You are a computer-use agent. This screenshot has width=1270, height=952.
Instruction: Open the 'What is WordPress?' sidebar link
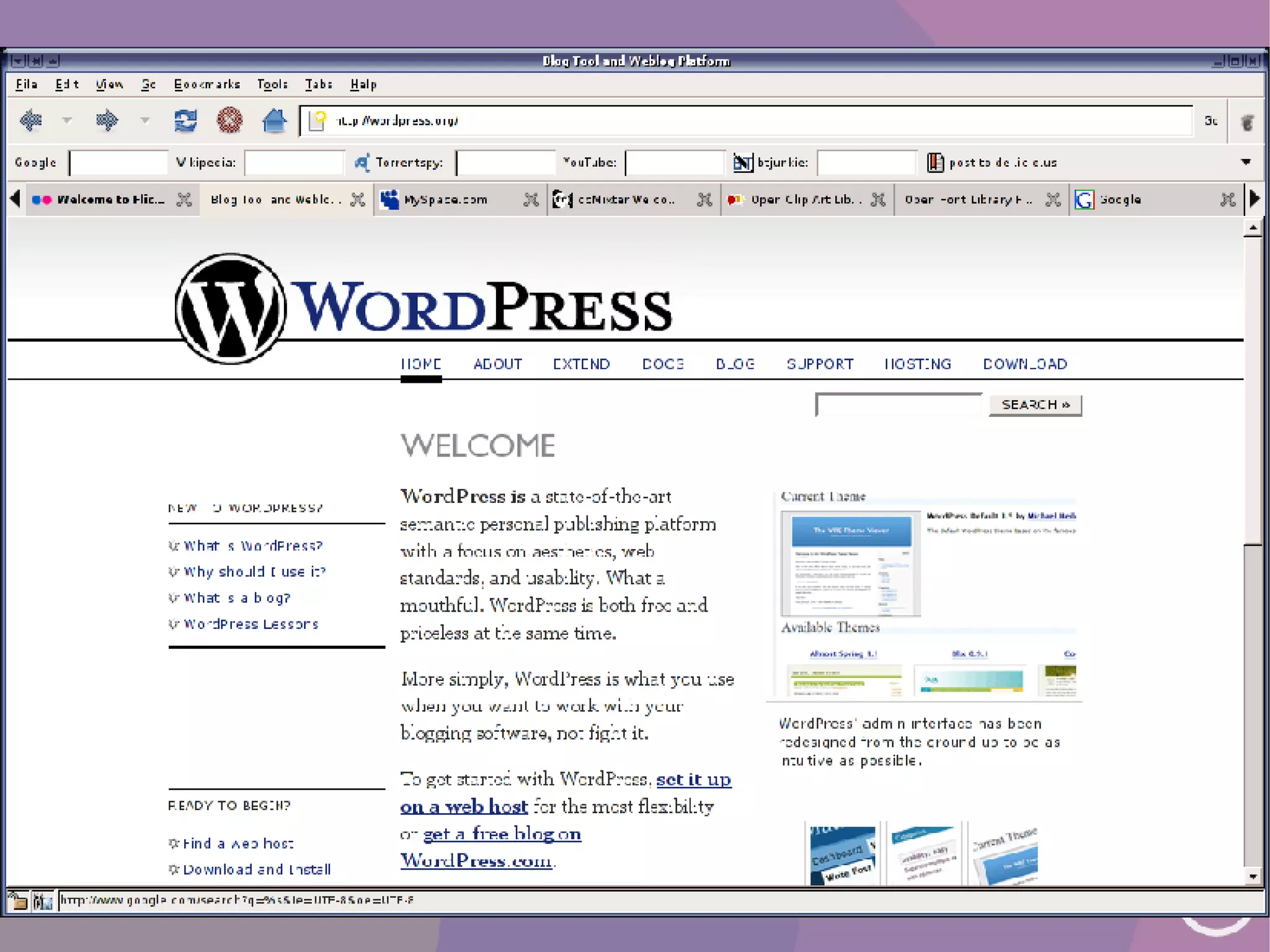pyautogui.click(x=252, y=546)
